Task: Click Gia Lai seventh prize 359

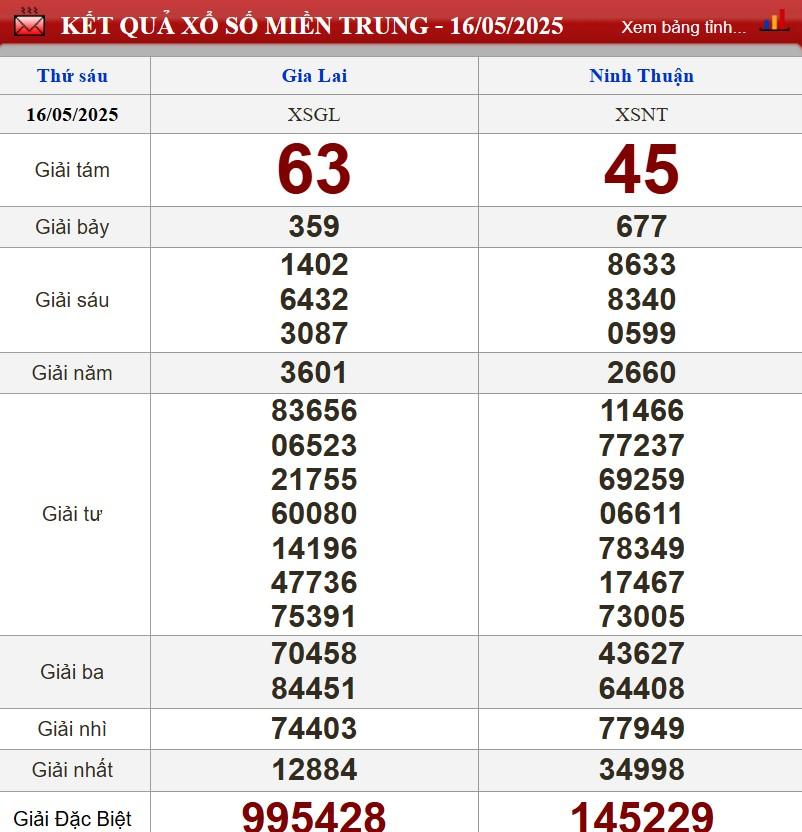Action: click(x=314, y=227)
